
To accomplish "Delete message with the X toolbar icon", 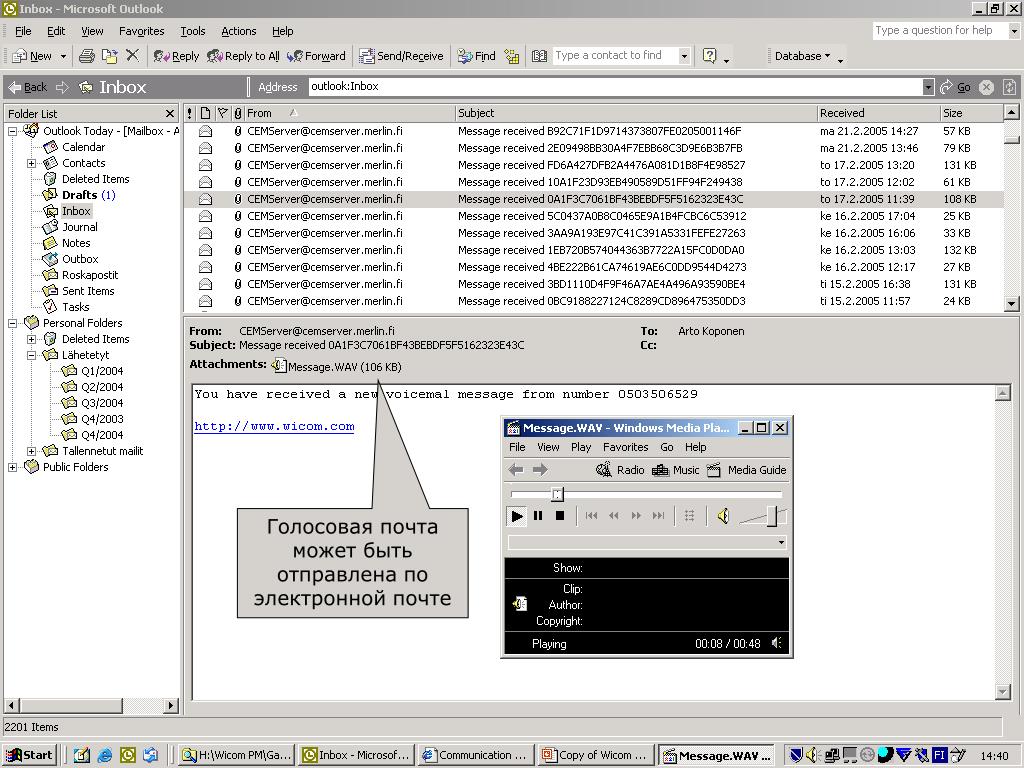I will pos(133,56).
